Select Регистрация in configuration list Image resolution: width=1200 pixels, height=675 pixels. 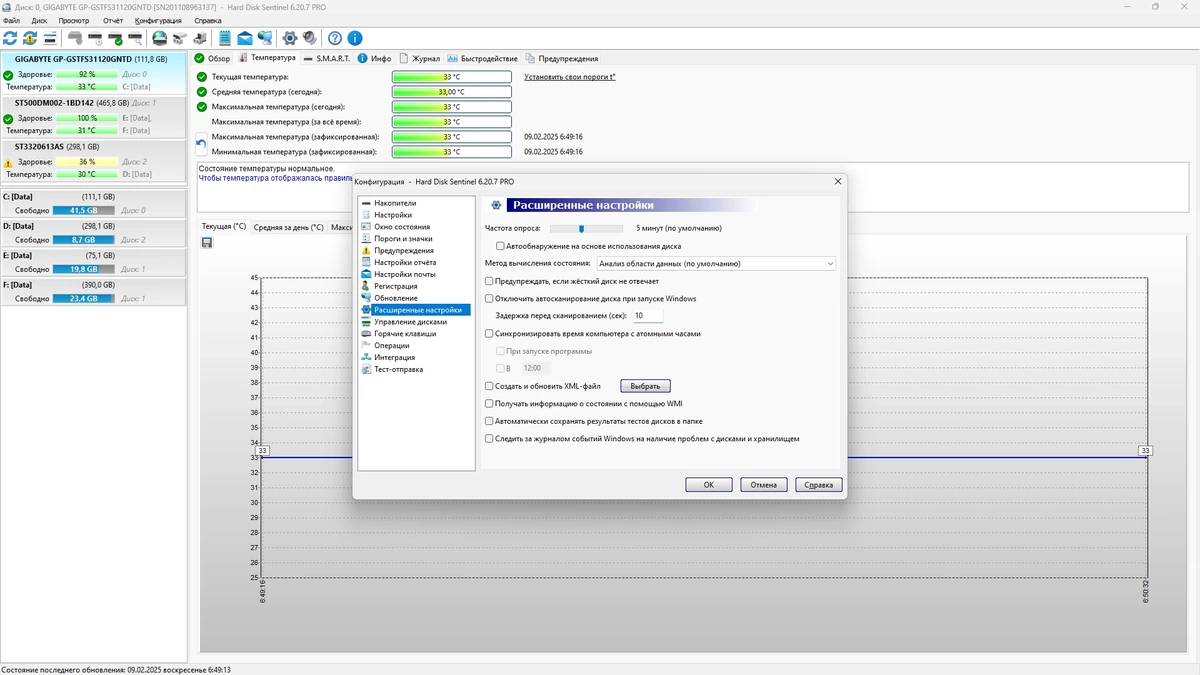(x=396, y=286)
